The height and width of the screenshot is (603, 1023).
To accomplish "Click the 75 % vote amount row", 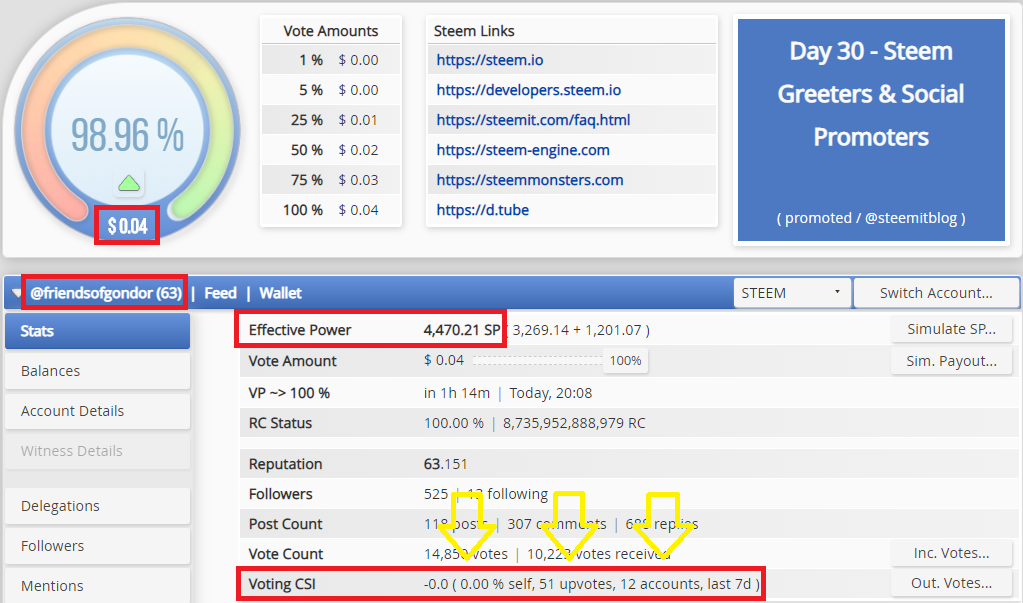I will click(331, 180).
